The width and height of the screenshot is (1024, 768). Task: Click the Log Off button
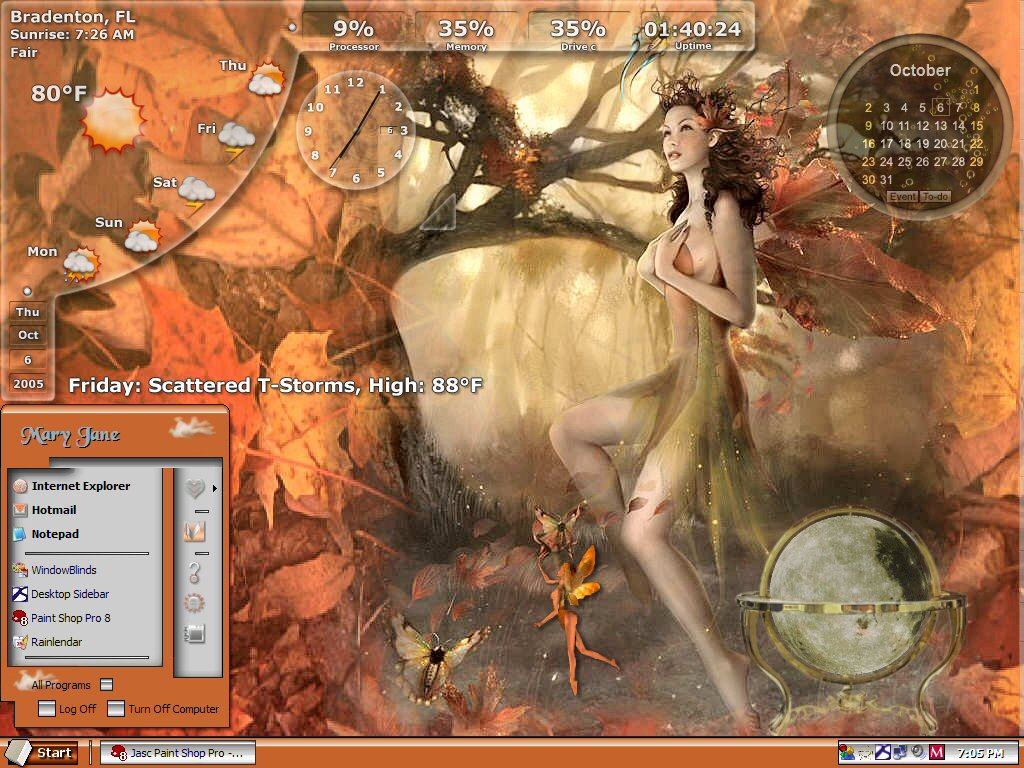click(x=67, y=709)
